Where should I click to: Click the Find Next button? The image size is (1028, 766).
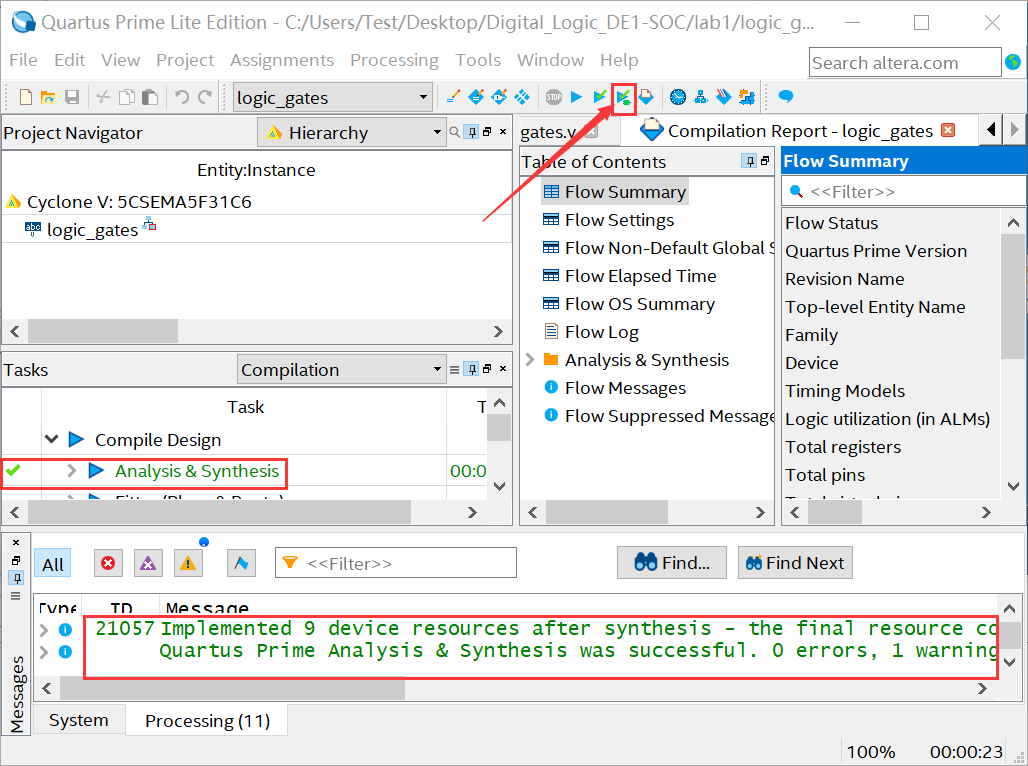point(795,563)
